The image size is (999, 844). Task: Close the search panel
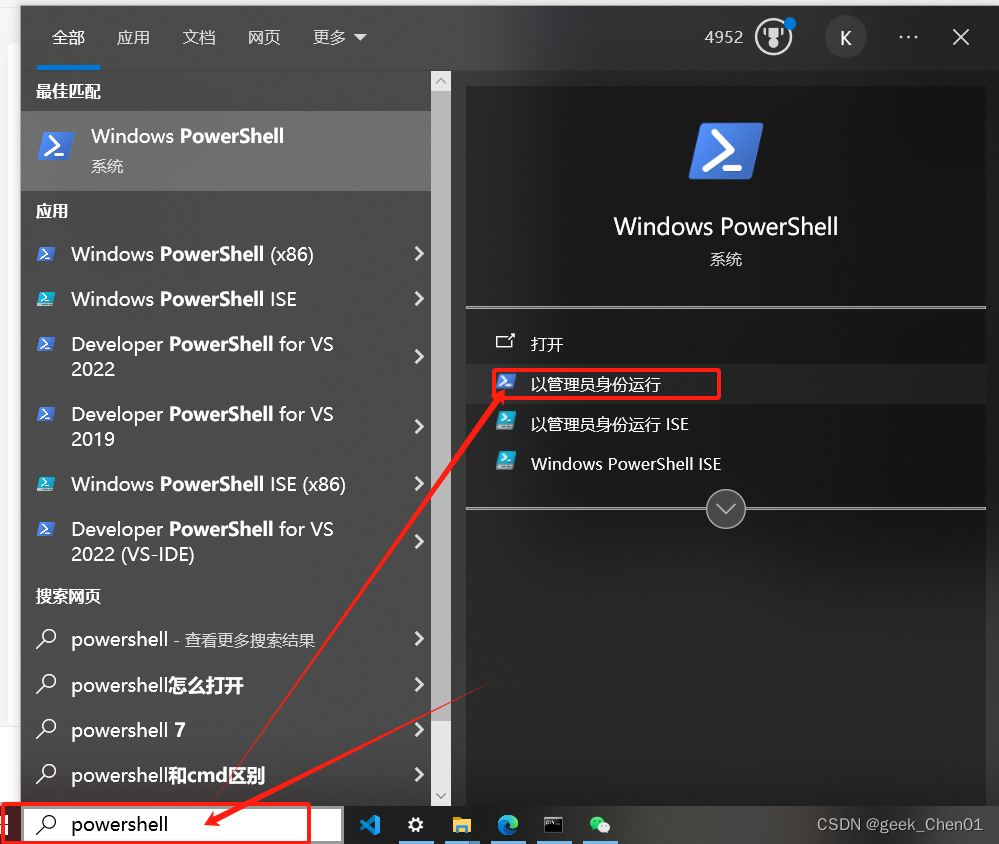[x=961, y=38]
